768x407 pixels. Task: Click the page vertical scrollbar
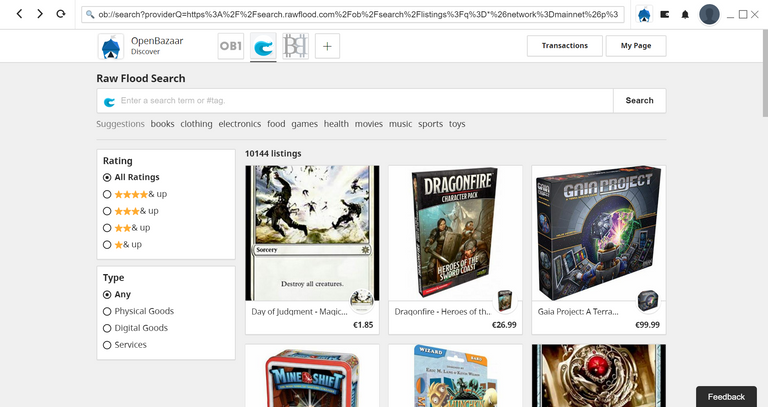[x=765, y=73]
